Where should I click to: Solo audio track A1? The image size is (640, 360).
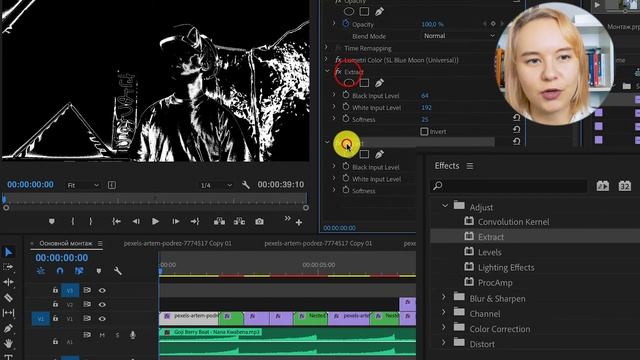[118, 335]
